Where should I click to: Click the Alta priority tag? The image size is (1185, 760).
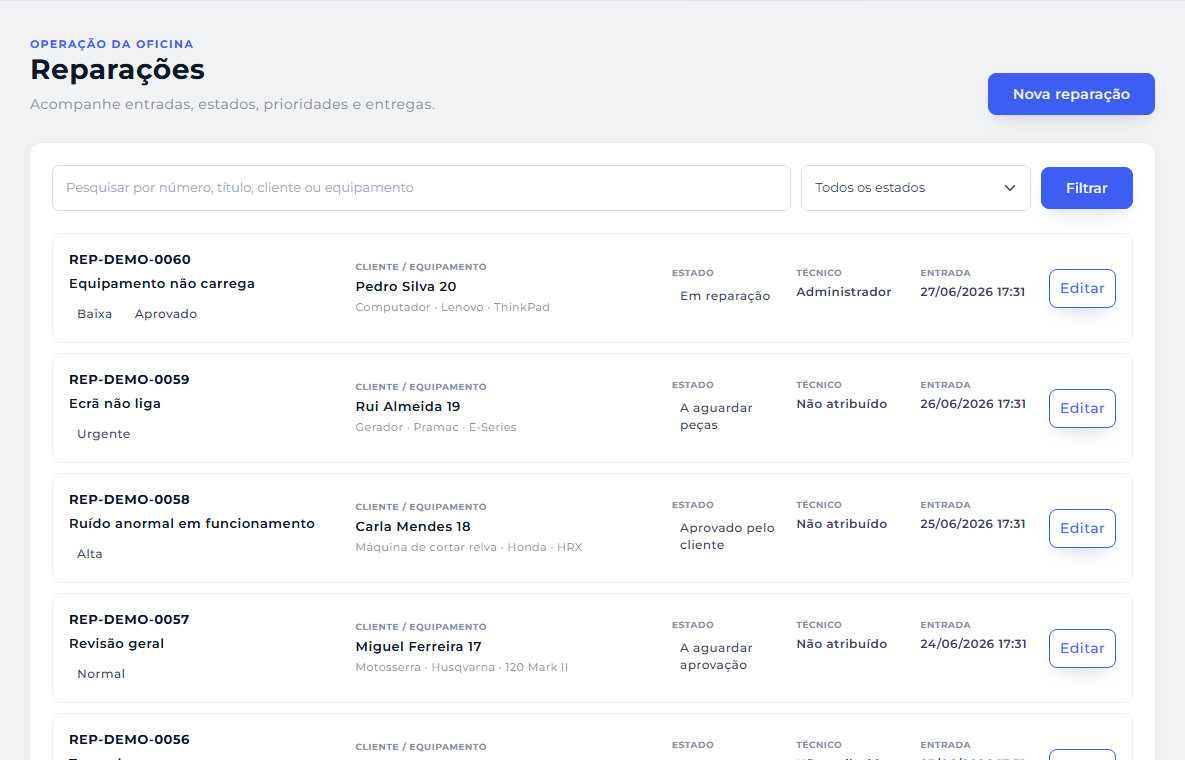pyautogui.click(x=89, y=555)
